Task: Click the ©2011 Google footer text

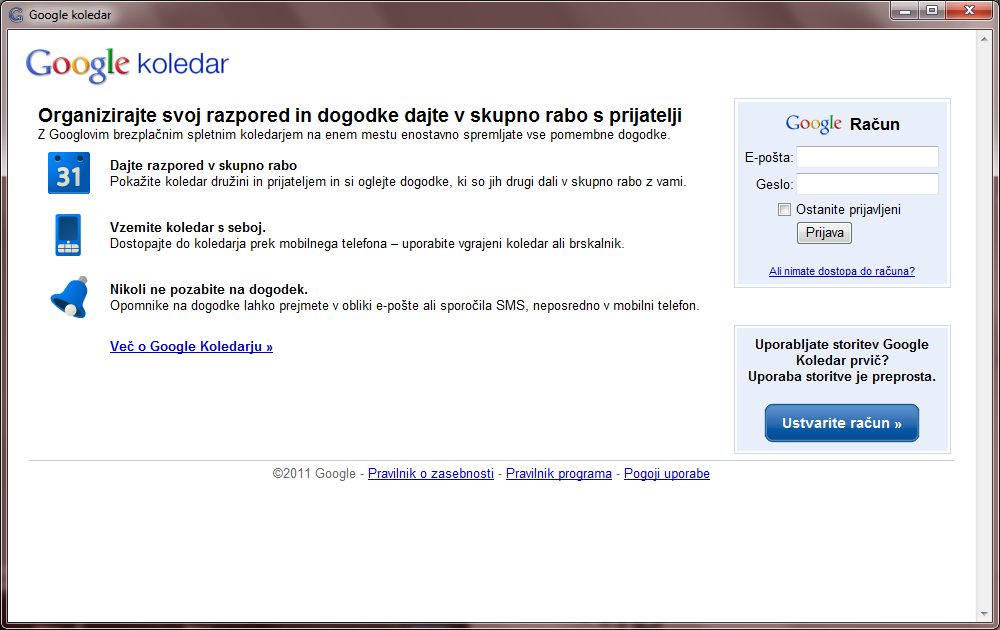Action: click(314, 474)
